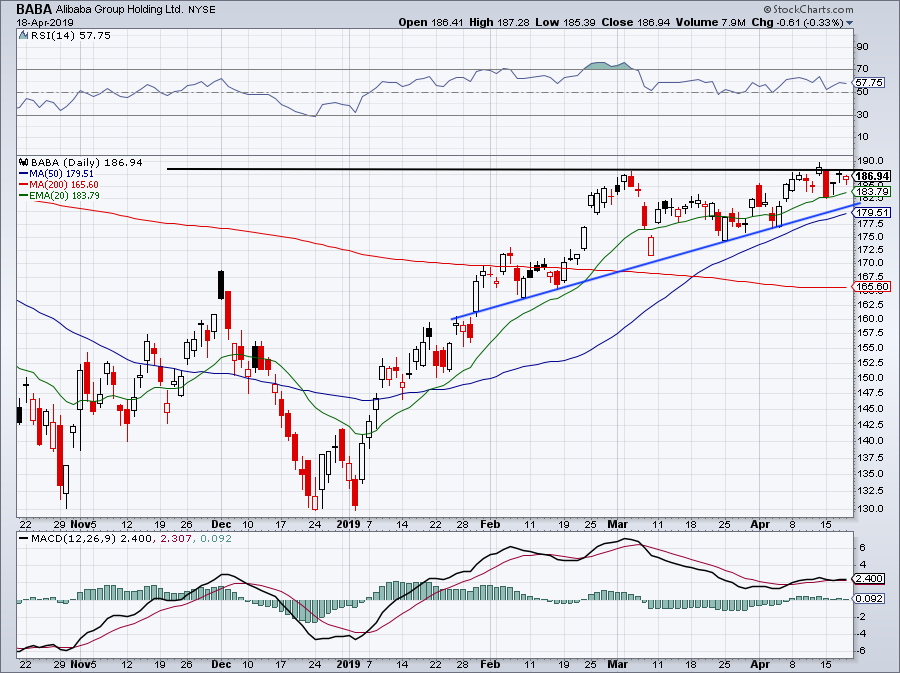Click the 130.0 price axis label
900x673 pixels.
871,508
